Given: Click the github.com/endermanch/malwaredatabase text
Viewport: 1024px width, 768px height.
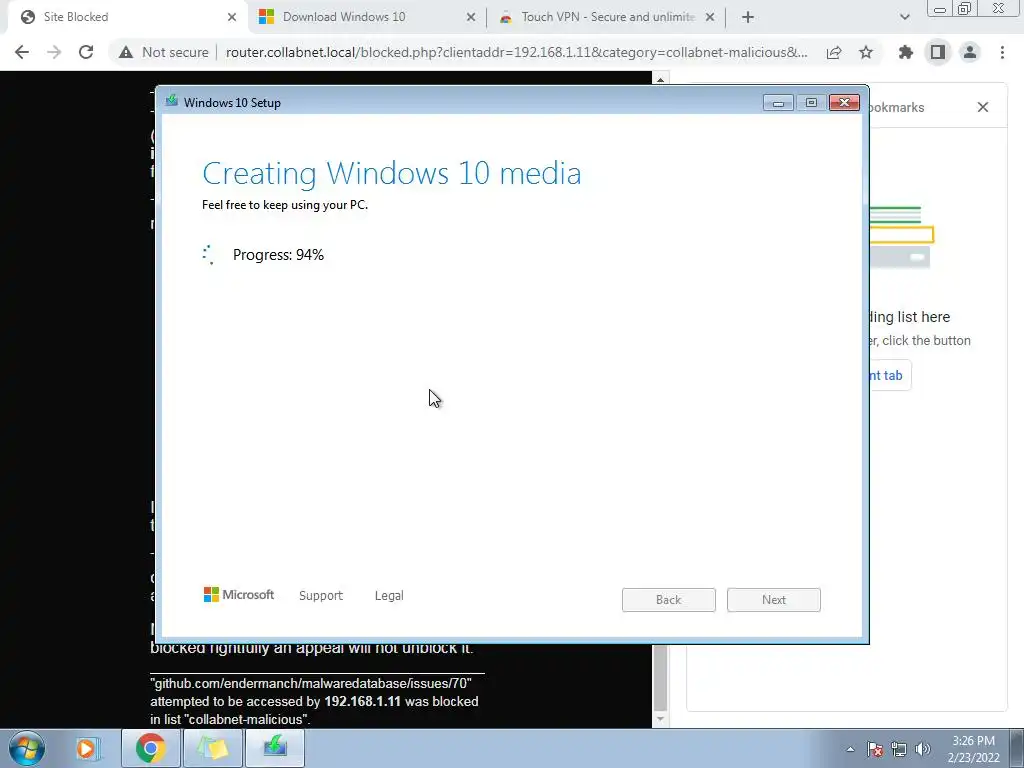Looking at the screenshot, I should click(x=311, y=683).
